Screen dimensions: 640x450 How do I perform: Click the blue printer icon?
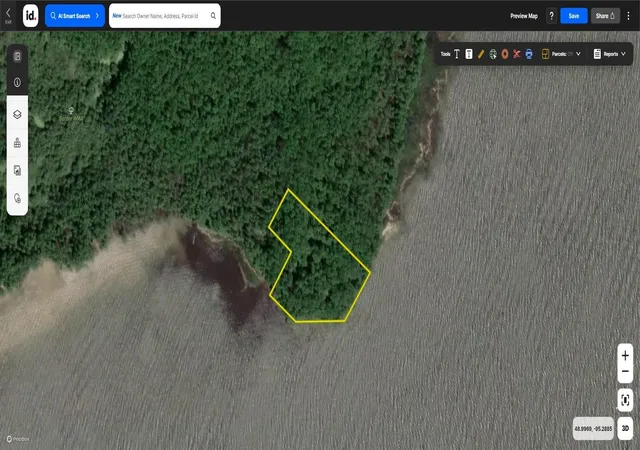[x=529, y=54]
